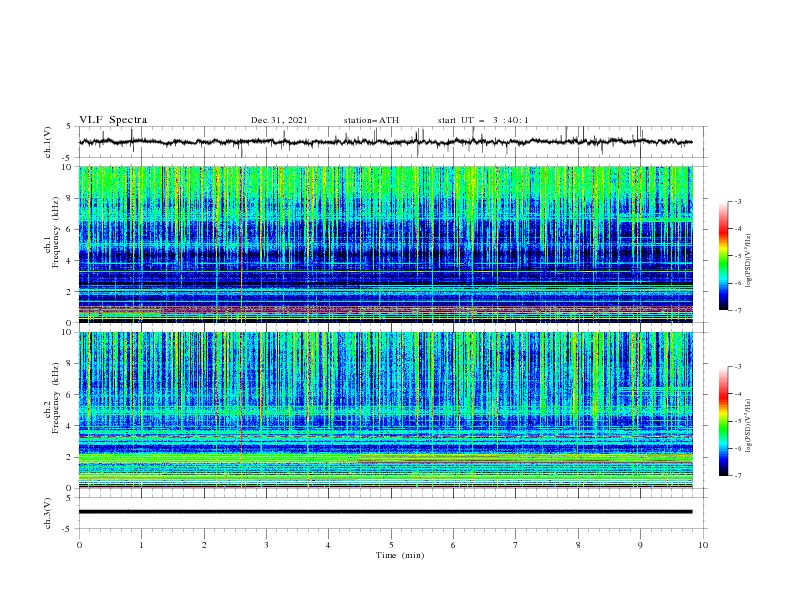792x612 pixels.
Task: Click the '2' kHz tick on ch.1 frequency axis
Action: click(x=69, y=292)
